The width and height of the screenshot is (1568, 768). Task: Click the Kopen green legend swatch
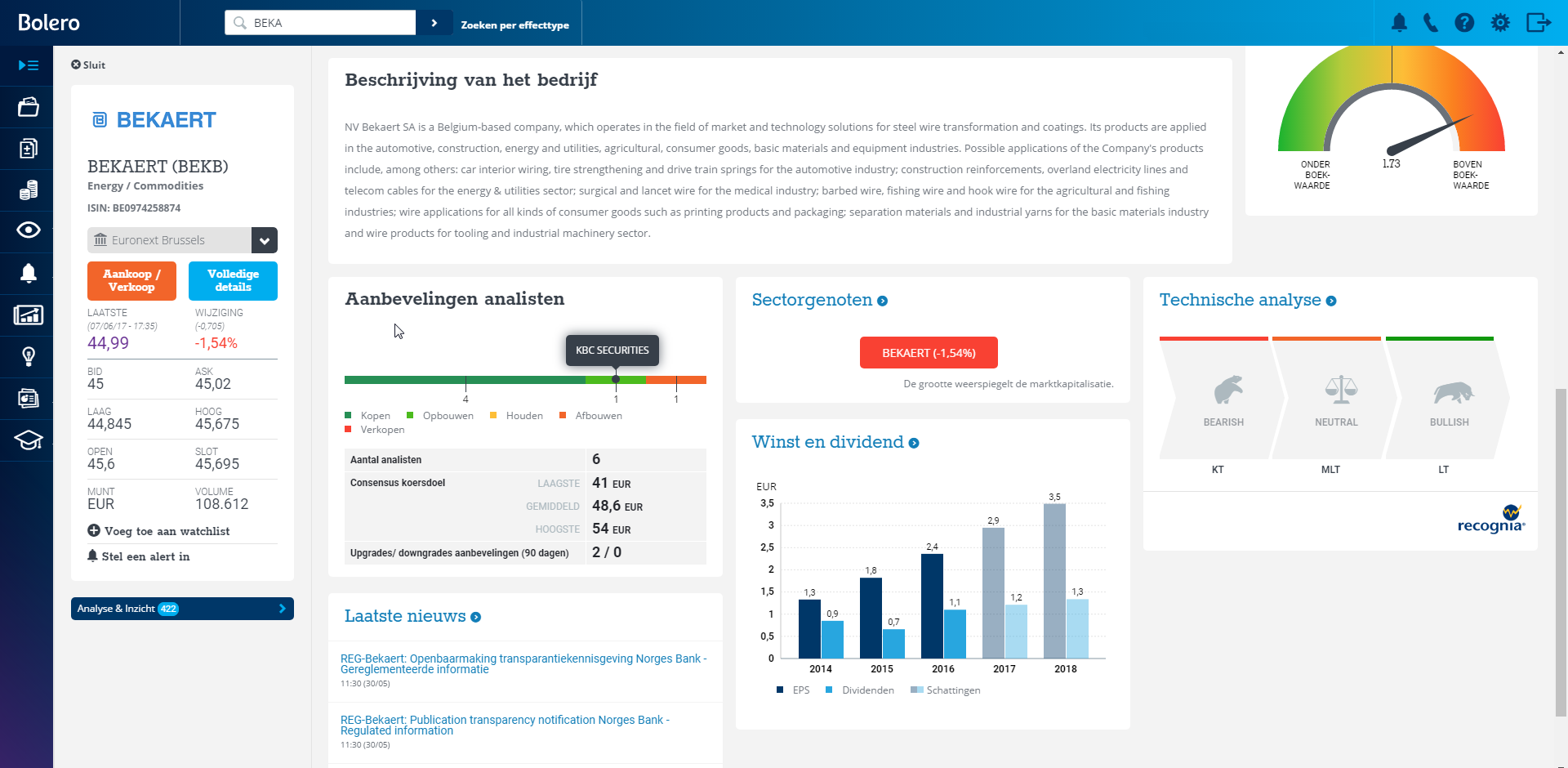348,415
